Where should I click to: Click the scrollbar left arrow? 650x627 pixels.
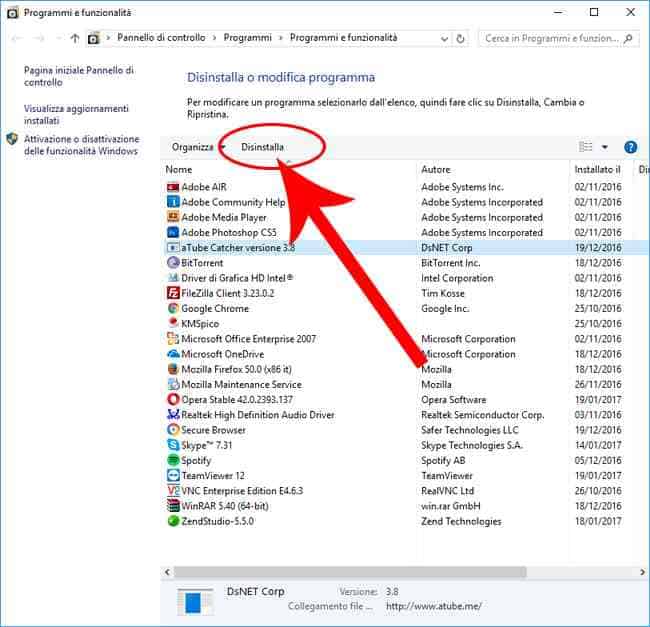tap(167, 572)
